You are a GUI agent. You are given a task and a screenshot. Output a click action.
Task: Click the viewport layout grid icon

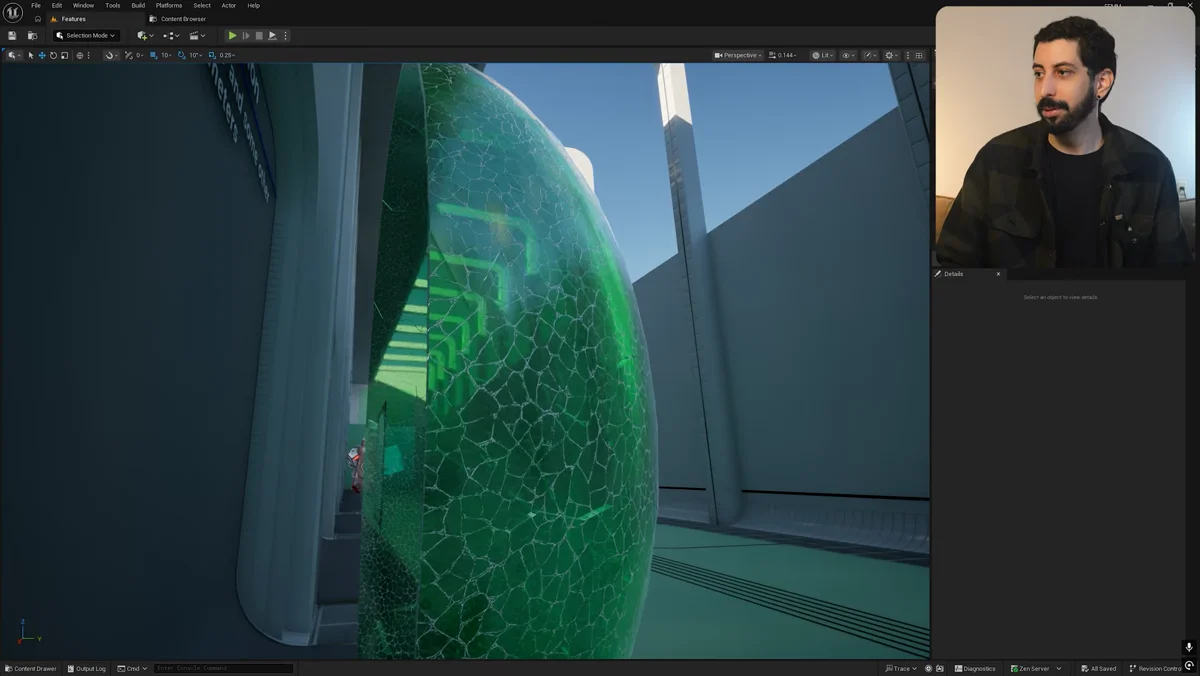pyautogui.click(x=919, y=55)
